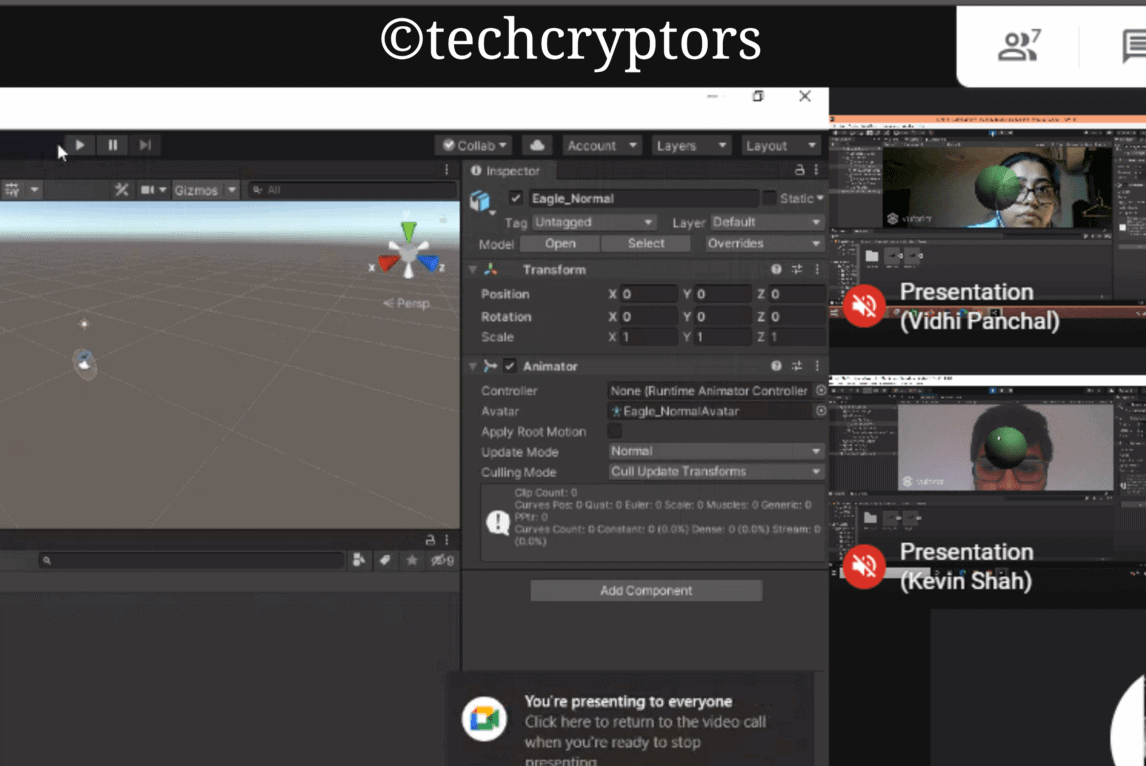Image resolution: width=1146 pixels, height=766 pixels.
Task: Open the Default layer dropdown
Action: (767, 221)
